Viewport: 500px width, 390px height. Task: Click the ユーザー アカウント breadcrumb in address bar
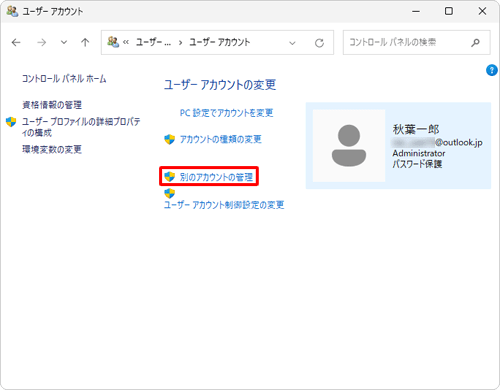[x=220, y=42]
